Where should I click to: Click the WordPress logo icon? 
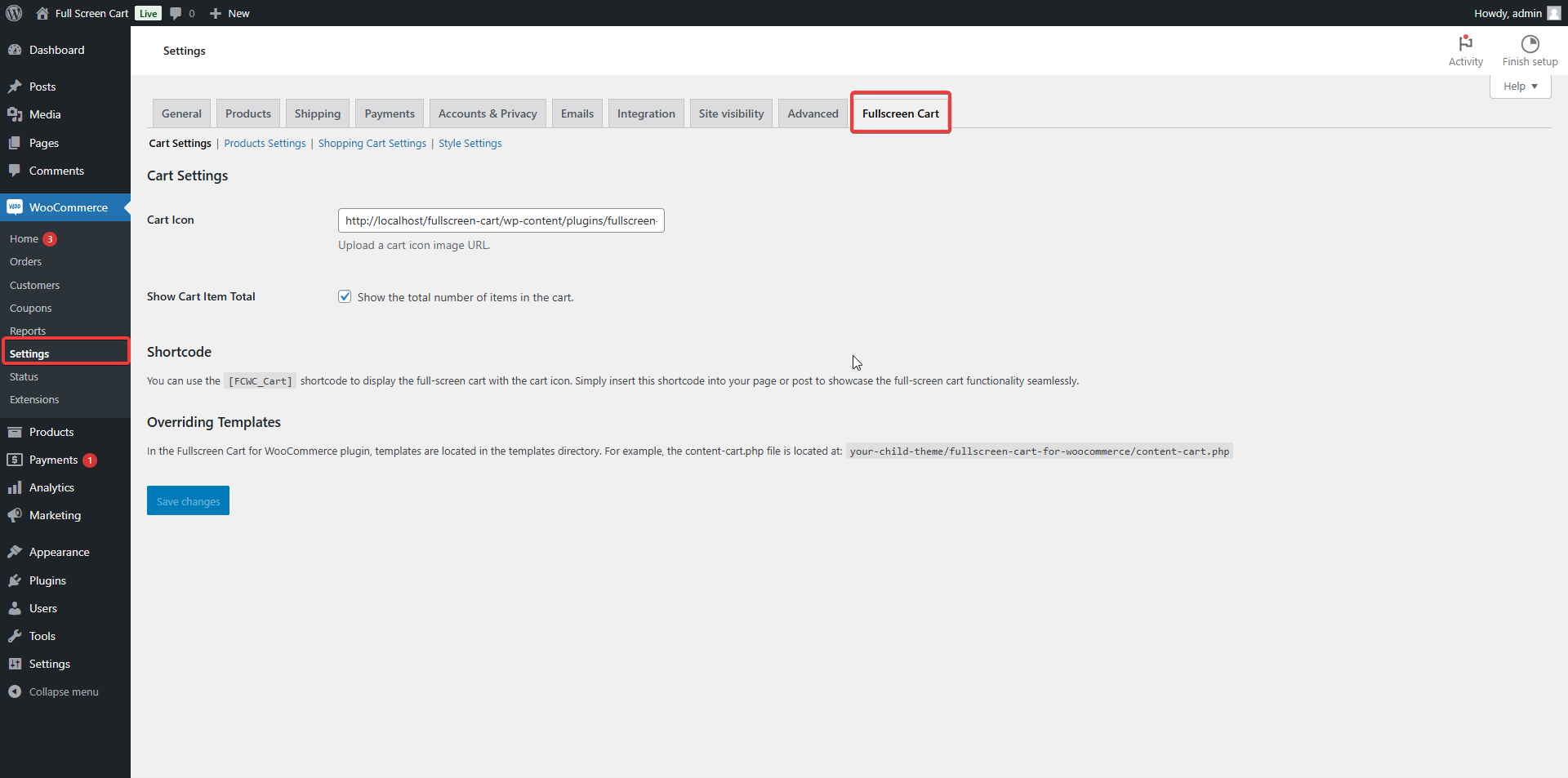14,13
